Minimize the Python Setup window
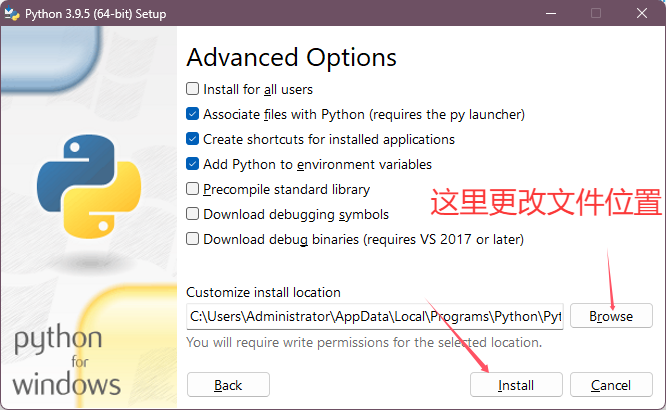 [550, 14]
